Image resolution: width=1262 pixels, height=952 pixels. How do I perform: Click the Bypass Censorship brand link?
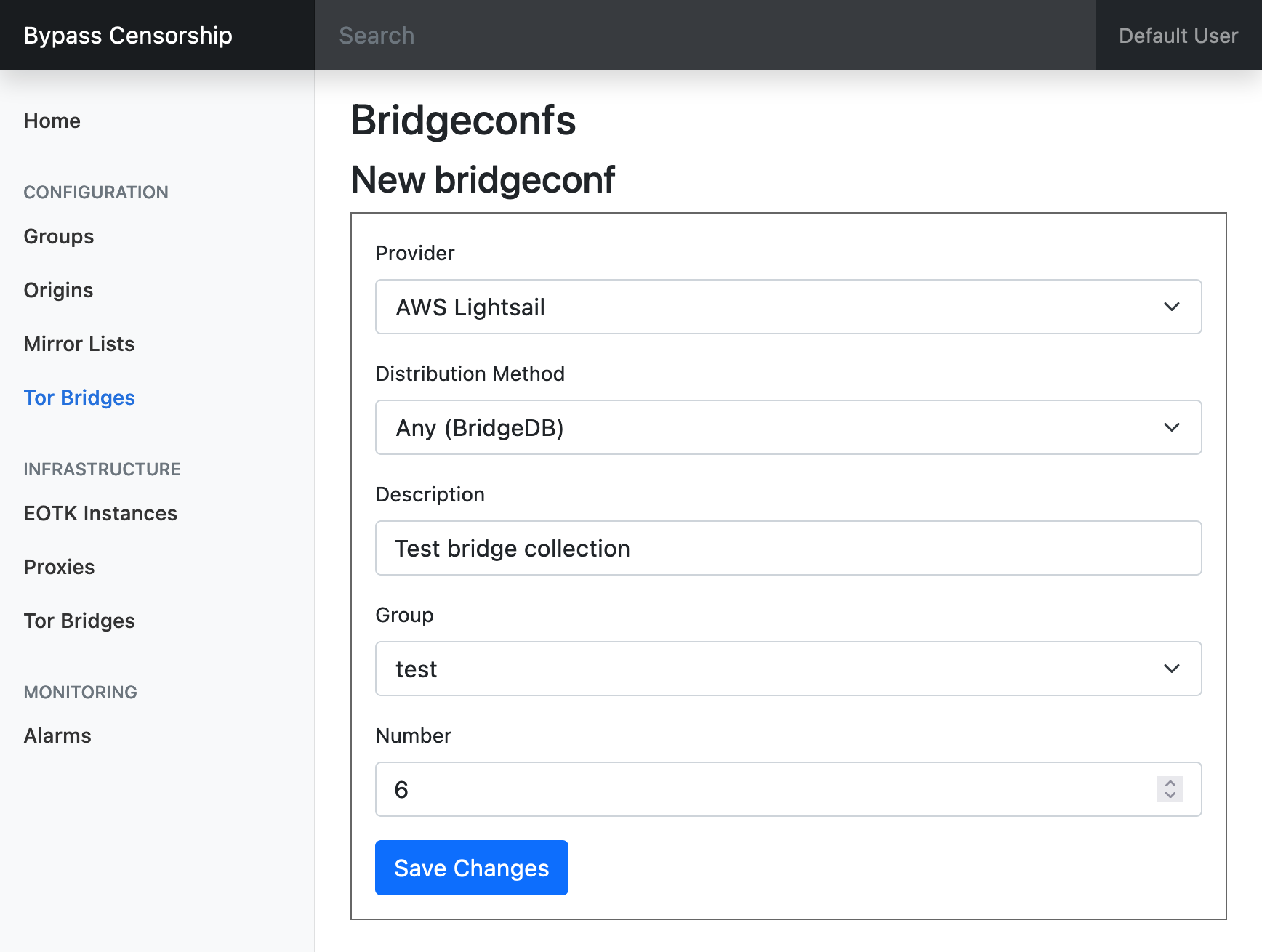(128, 35)
